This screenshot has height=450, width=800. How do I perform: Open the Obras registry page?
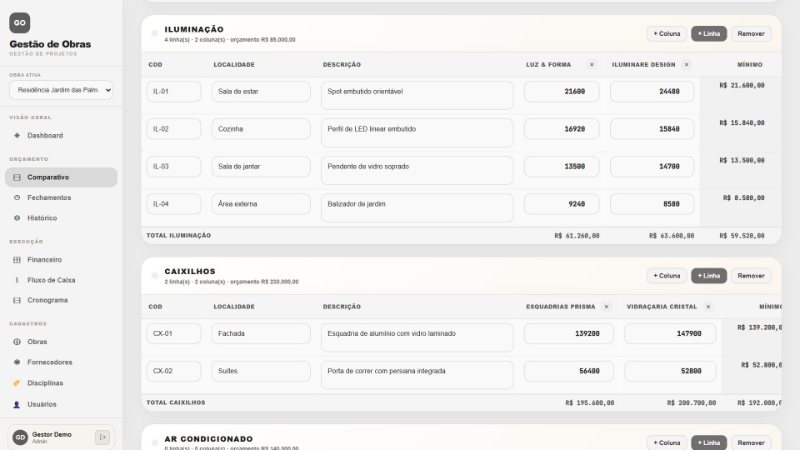(x=61, y=342)
